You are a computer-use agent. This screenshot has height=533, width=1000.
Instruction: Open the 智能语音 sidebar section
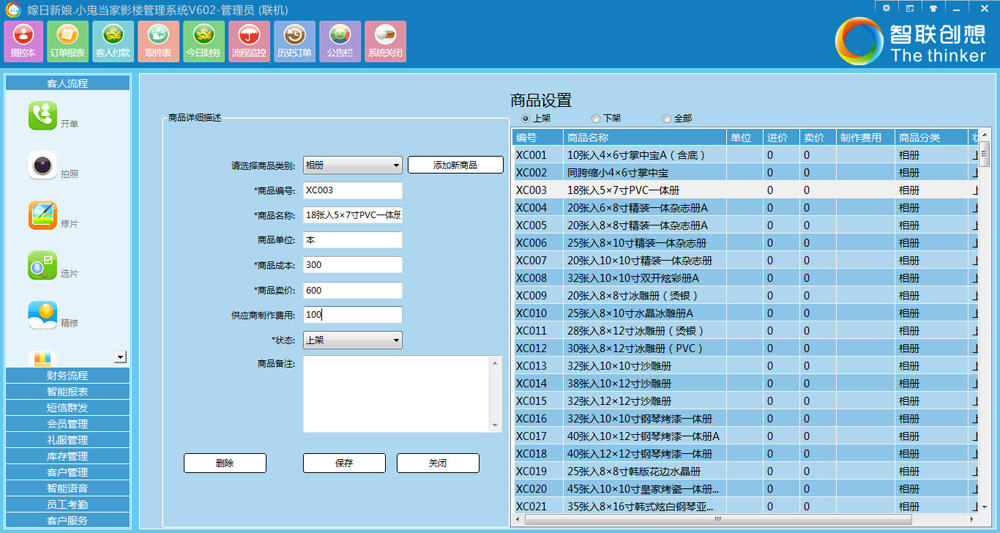[68, 488]
